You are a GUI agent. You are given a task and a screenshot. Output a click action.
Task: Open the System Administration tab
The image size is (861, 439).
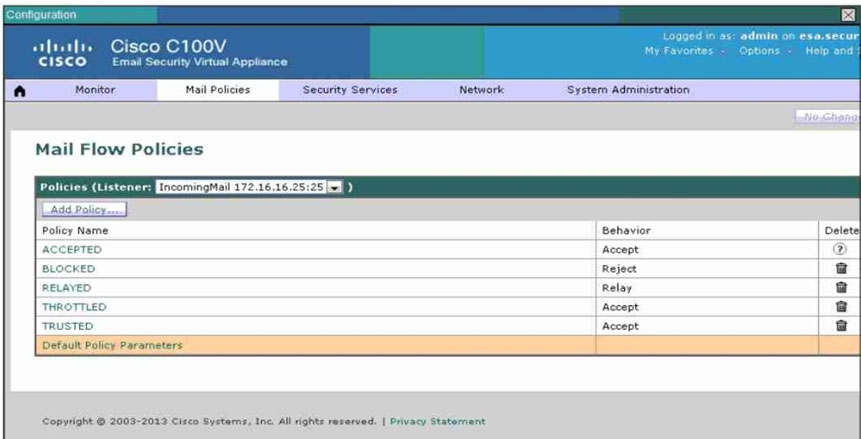628,90
